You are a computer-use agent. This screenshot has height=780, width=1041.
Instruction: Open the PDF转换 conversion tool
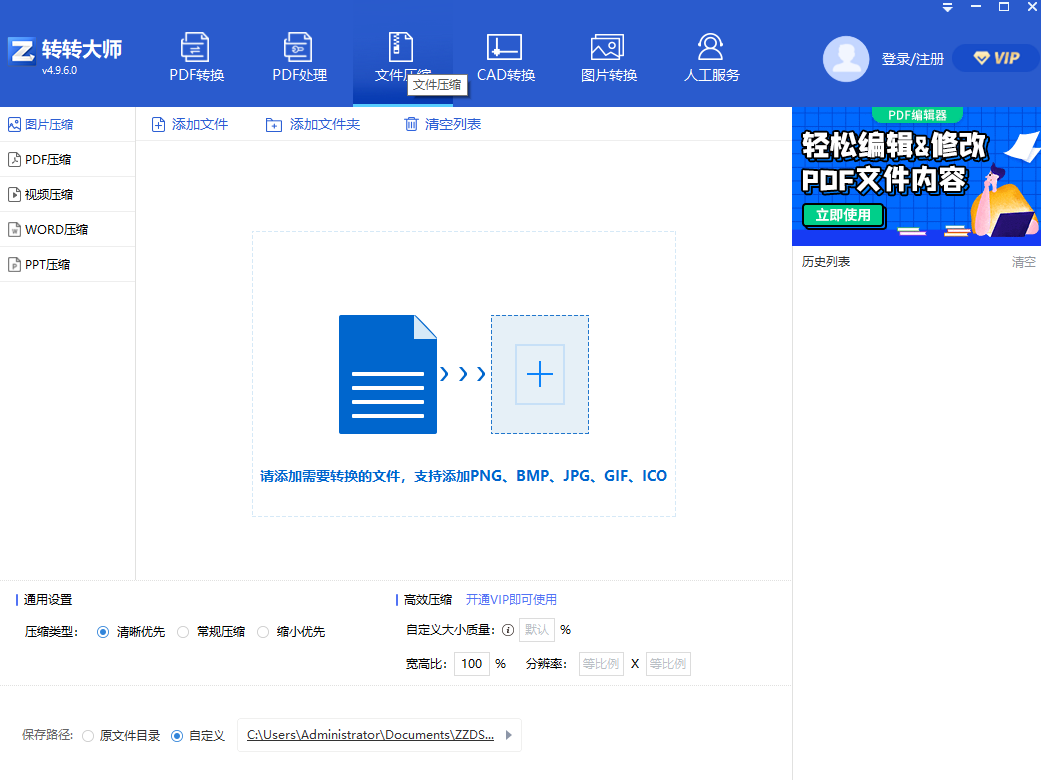tap(196, 55)
